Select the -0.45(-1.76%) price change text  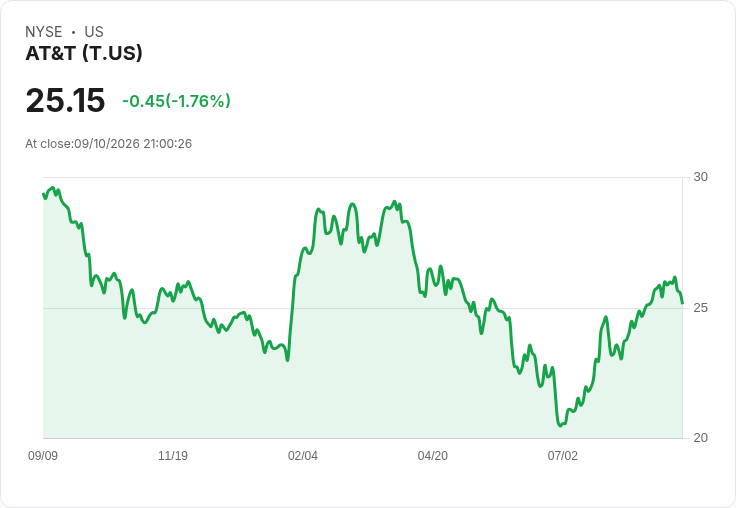[176, 101]
